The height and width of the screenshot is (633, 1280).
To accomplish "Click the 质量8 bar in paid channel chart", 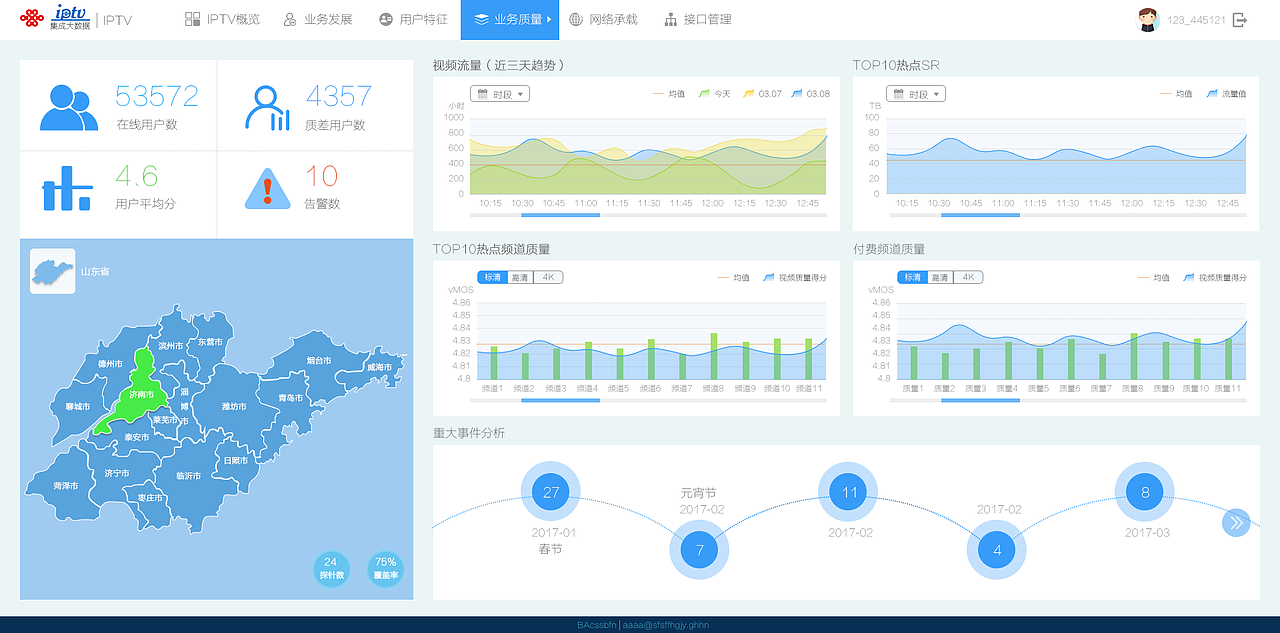I will point(1134,357).
